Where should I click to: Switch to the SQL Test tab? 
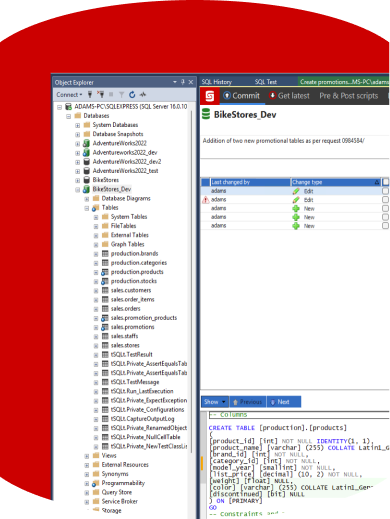click(x=266, y=82)
